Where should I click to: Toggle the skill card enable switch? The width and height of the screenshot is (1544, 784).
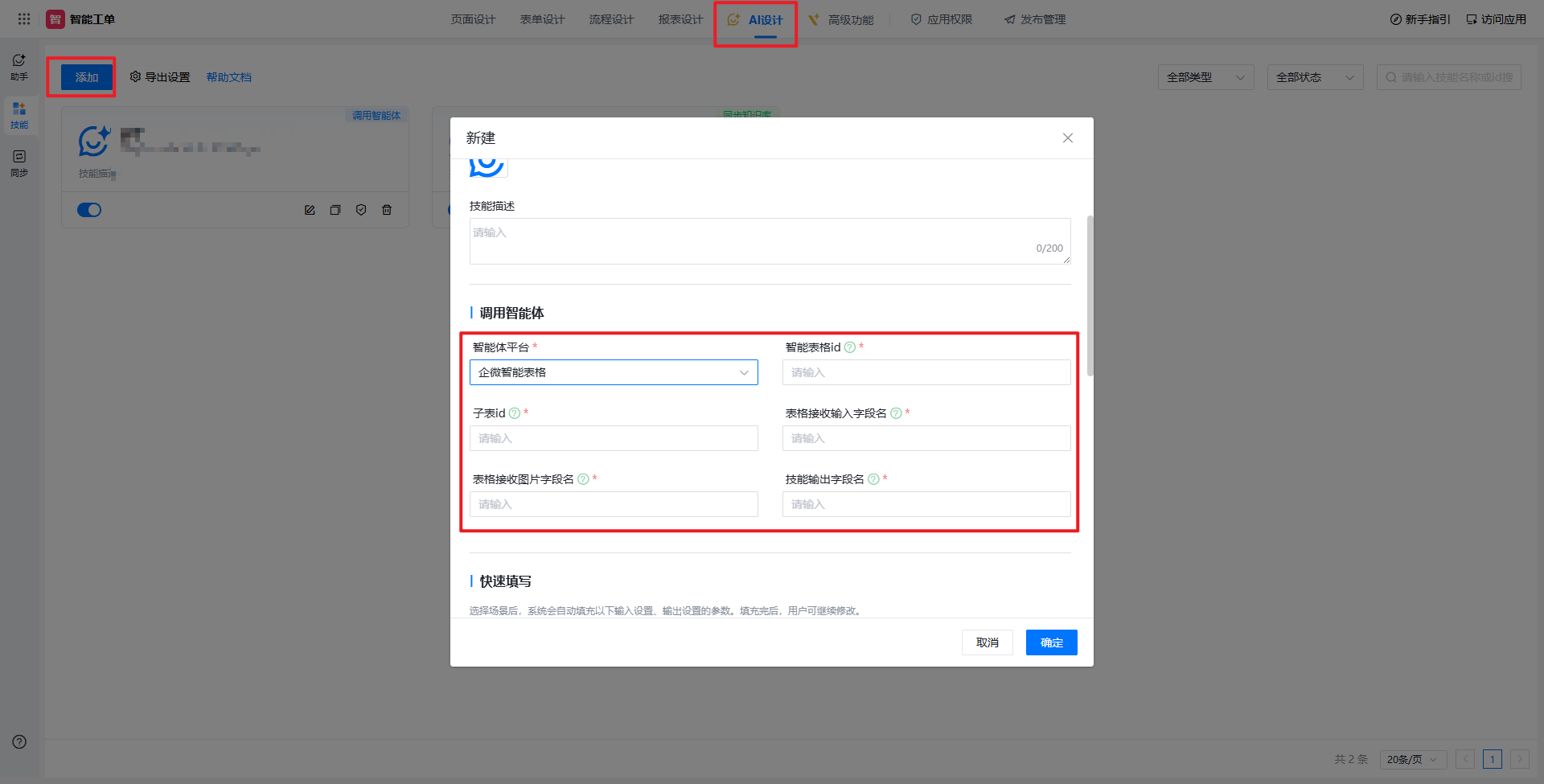[89, 210]
